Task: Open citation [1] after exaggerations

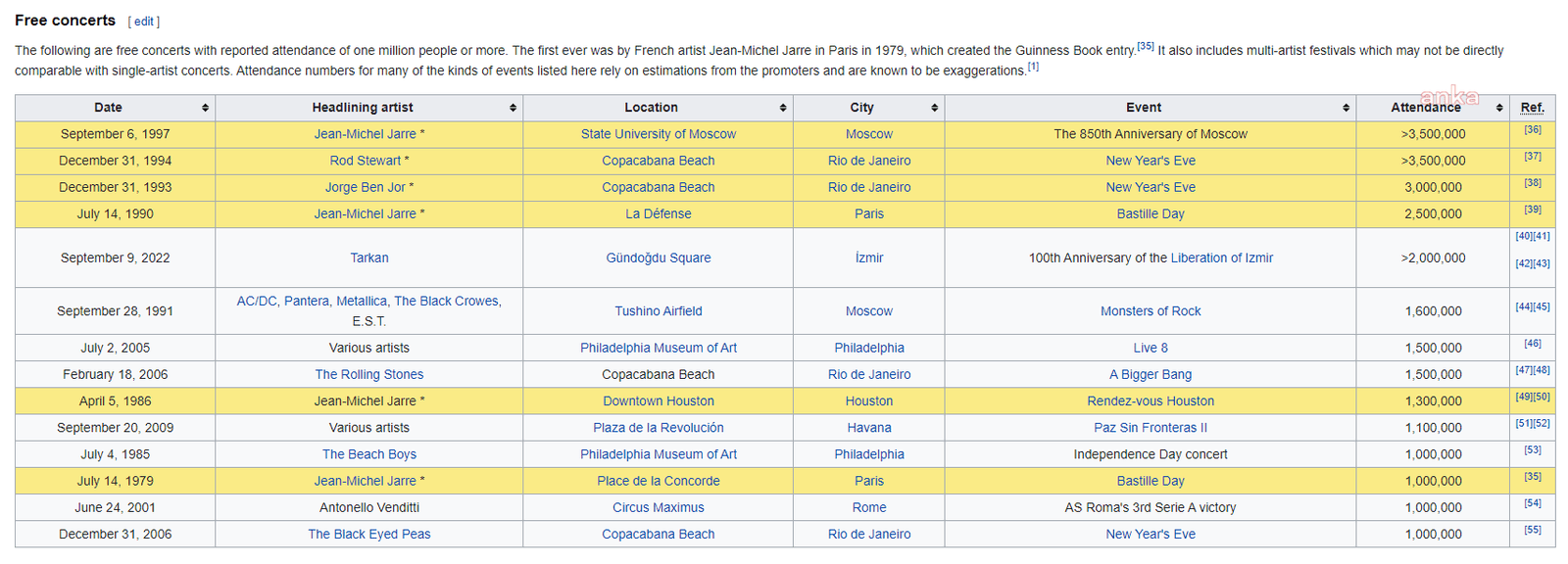Action: 1033,67
